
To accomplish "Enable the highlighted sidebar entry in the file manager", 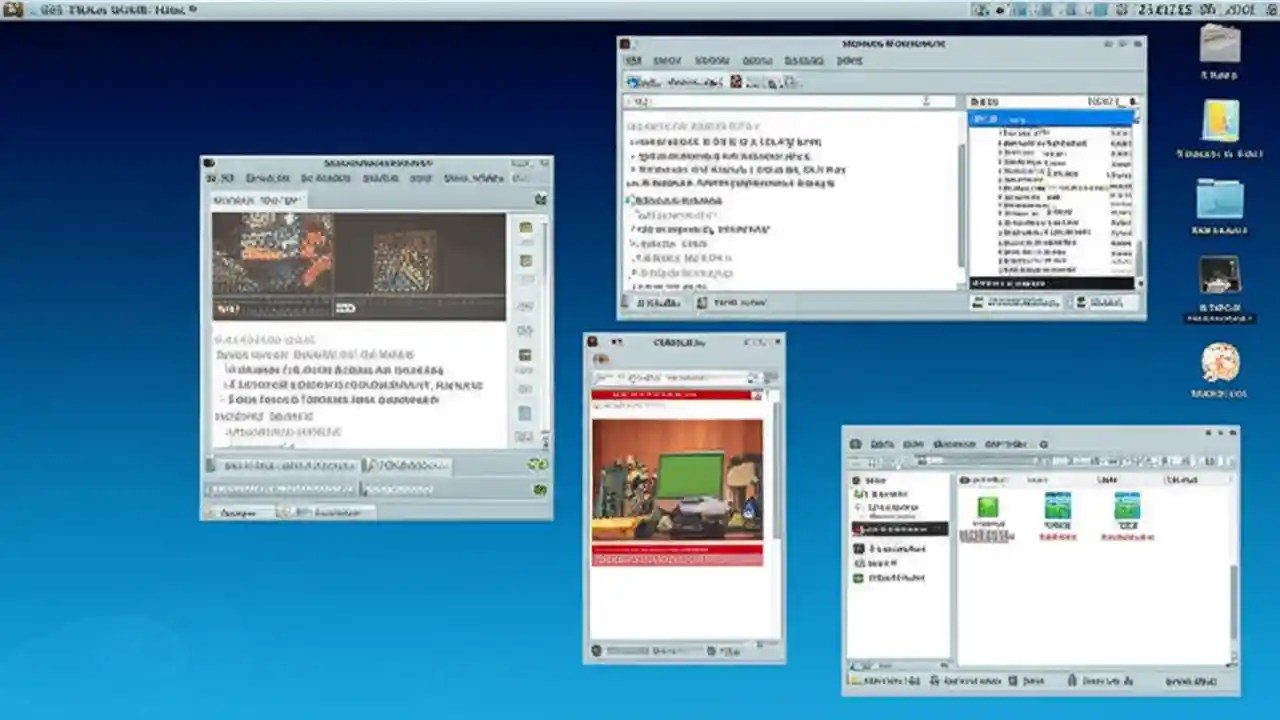I will click(x=896, y=528).
